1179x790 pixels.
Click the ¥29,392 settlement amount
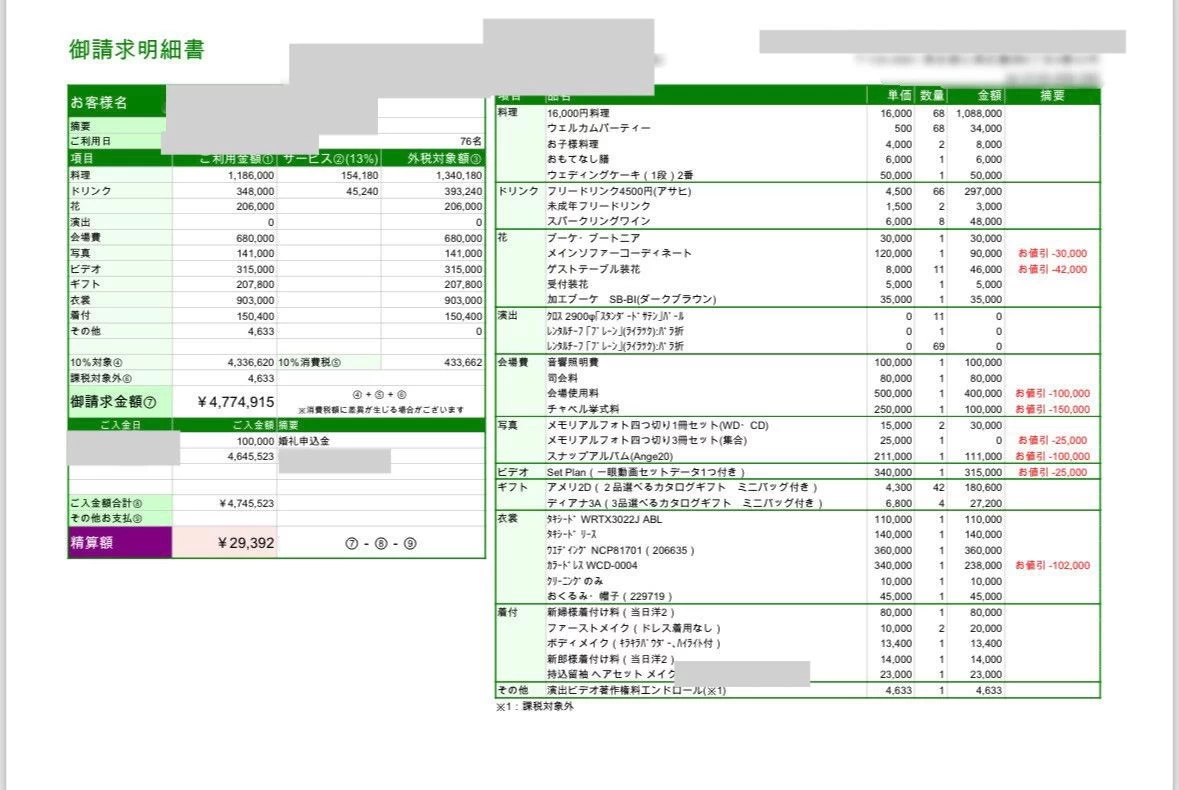pyautogui.click(x=245, y=543)
